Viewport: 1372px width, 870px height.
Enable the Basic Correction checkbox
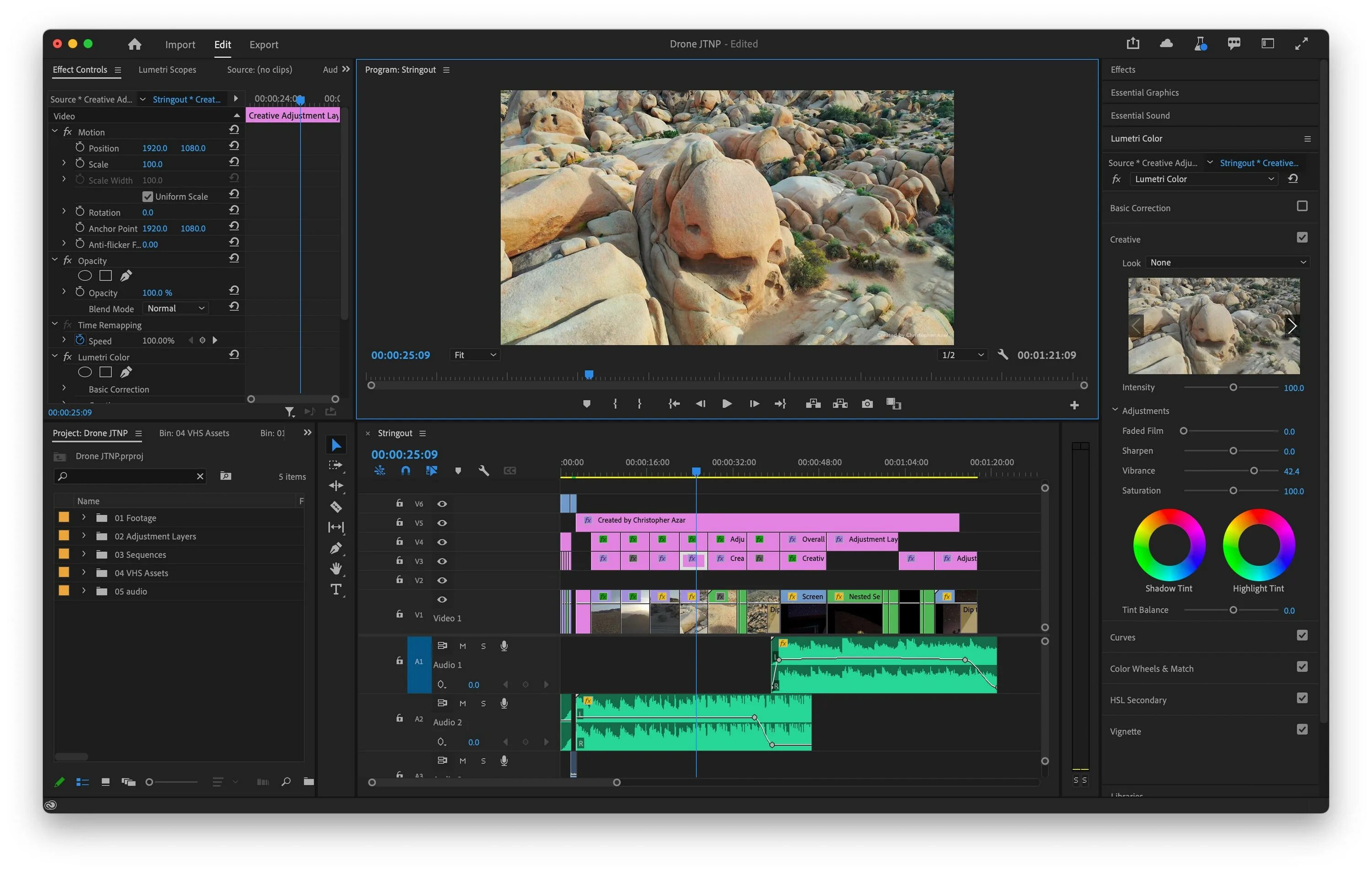click(x=1302, y=206)
